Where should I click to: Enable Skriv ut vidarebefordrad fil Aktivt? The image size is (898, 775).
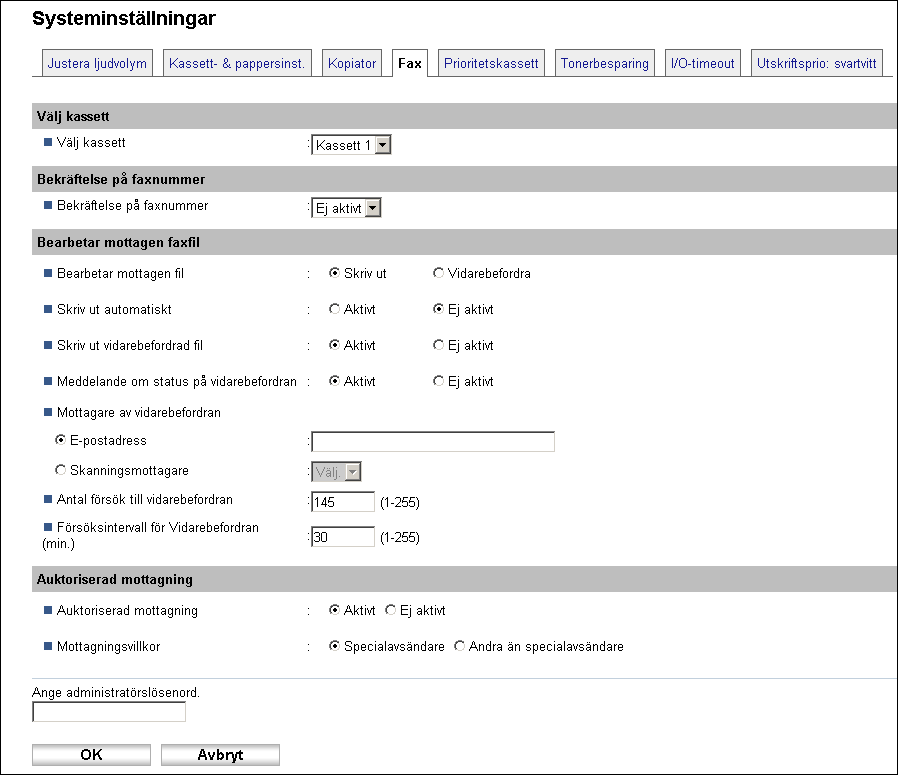pos(334,345)
